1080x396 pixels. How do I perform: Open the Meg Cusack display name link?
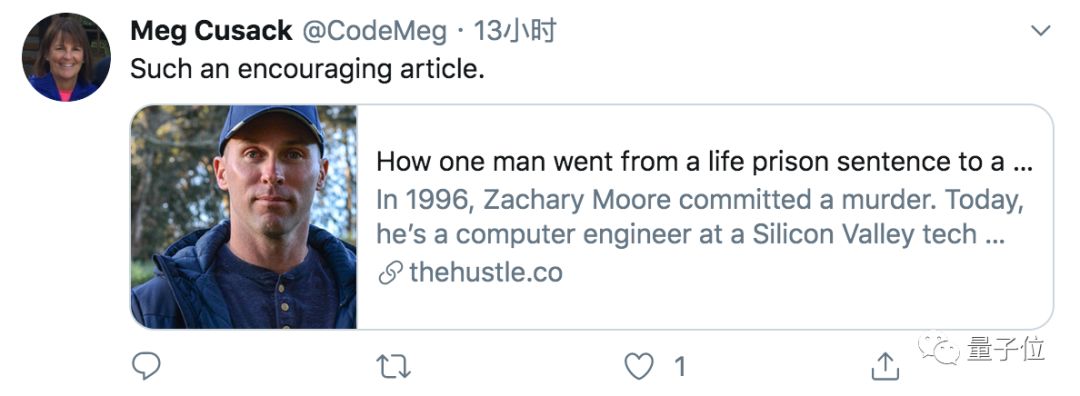[211, 31]
